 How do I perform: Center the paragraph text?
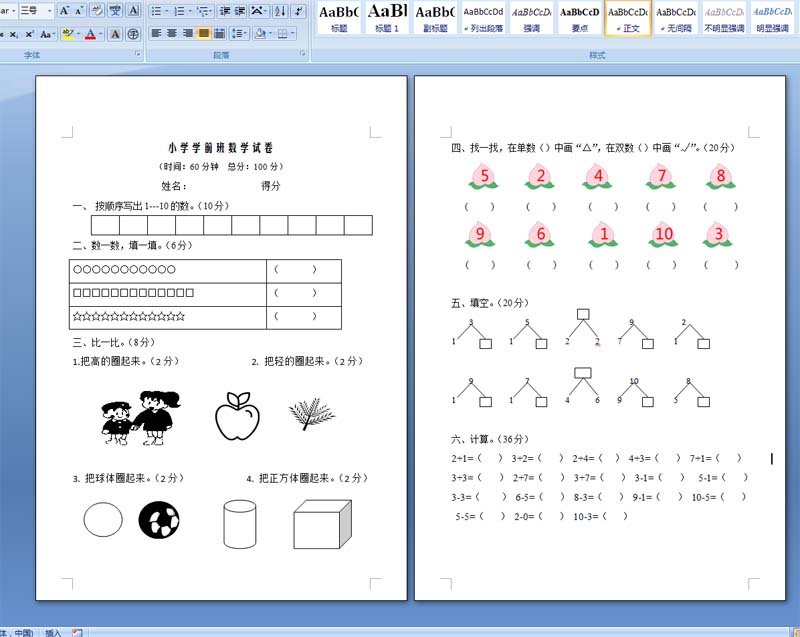click(172, 34)
